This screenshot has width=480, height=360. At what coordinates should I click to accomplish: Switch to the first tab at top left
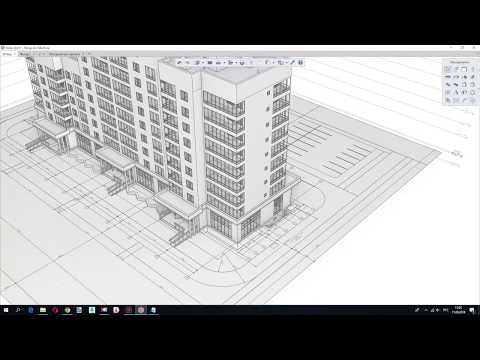coord(8,54)
